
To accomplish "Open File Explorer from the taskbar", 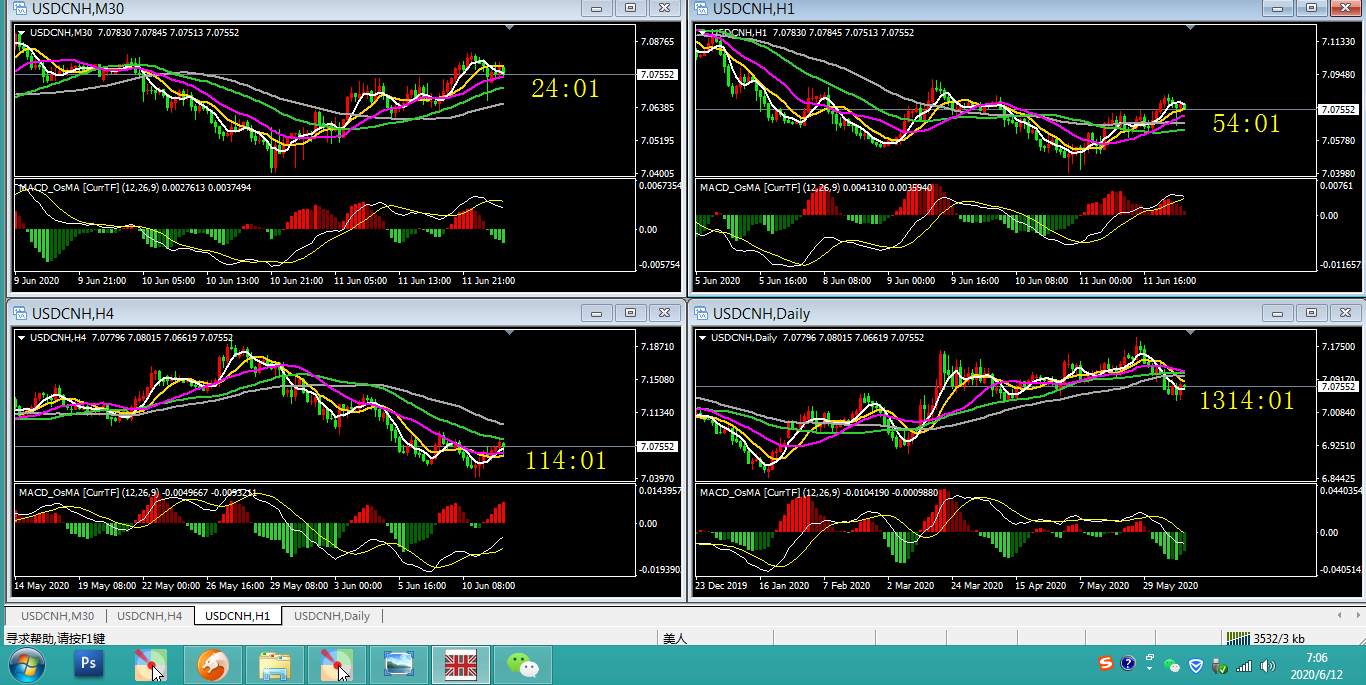I will (x=274, y=665).
